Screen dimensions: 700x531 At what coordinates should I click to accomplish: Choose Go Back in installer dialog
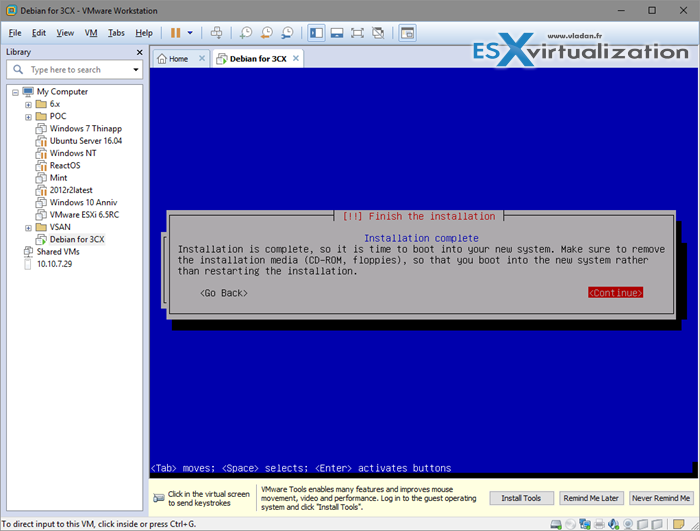pyautogui.click(x=224, y=293)
